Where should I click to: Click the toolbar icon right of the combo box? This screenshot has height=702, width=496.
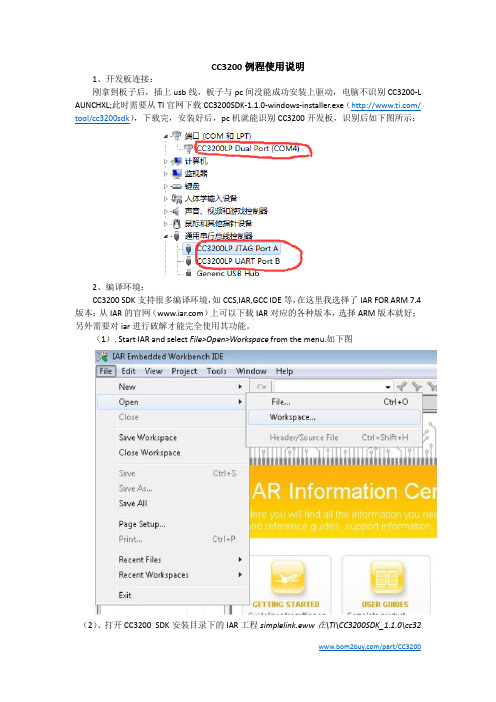[402, 386]
